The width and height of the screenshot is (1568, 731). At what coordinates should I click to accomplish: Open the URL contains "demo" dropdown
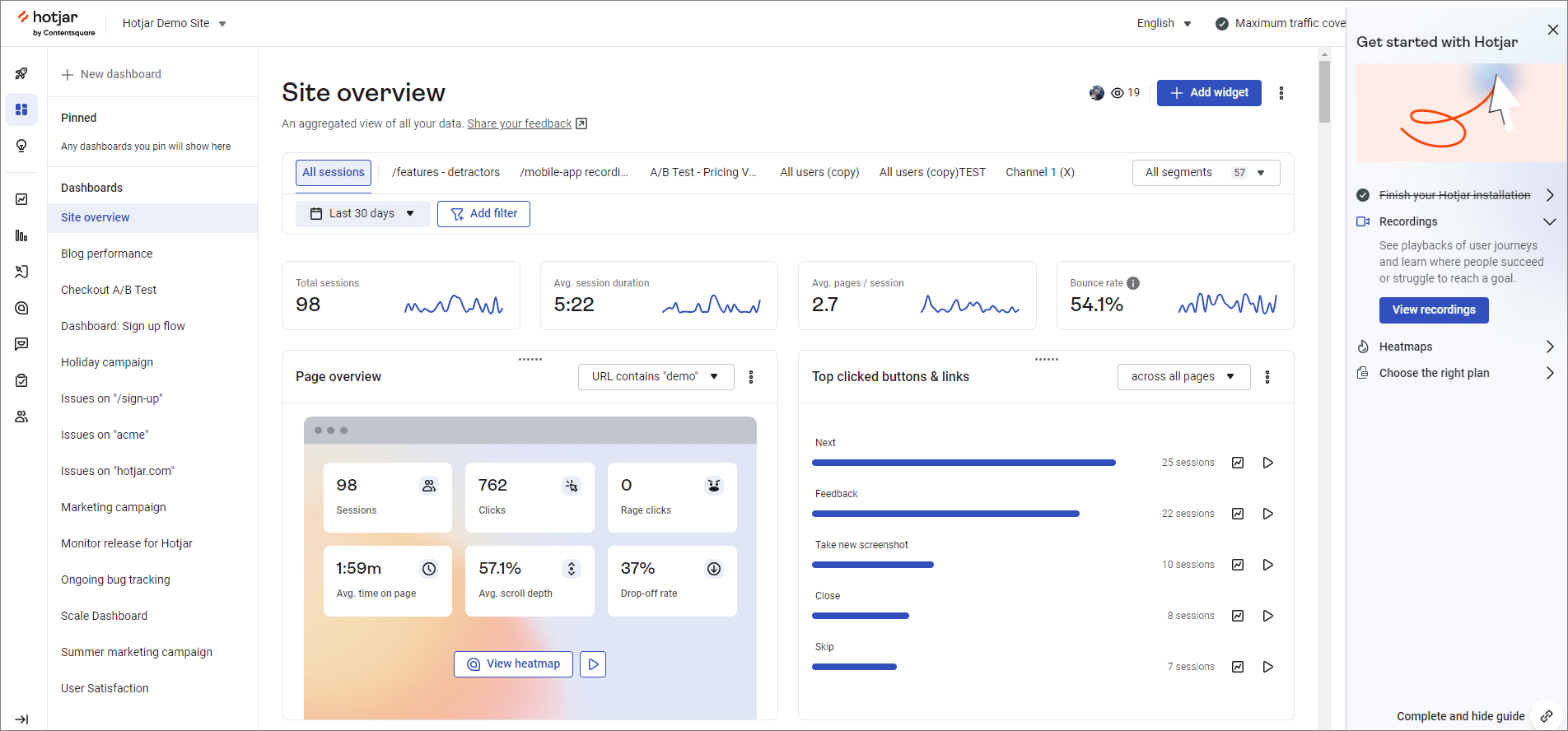point(656,377)
